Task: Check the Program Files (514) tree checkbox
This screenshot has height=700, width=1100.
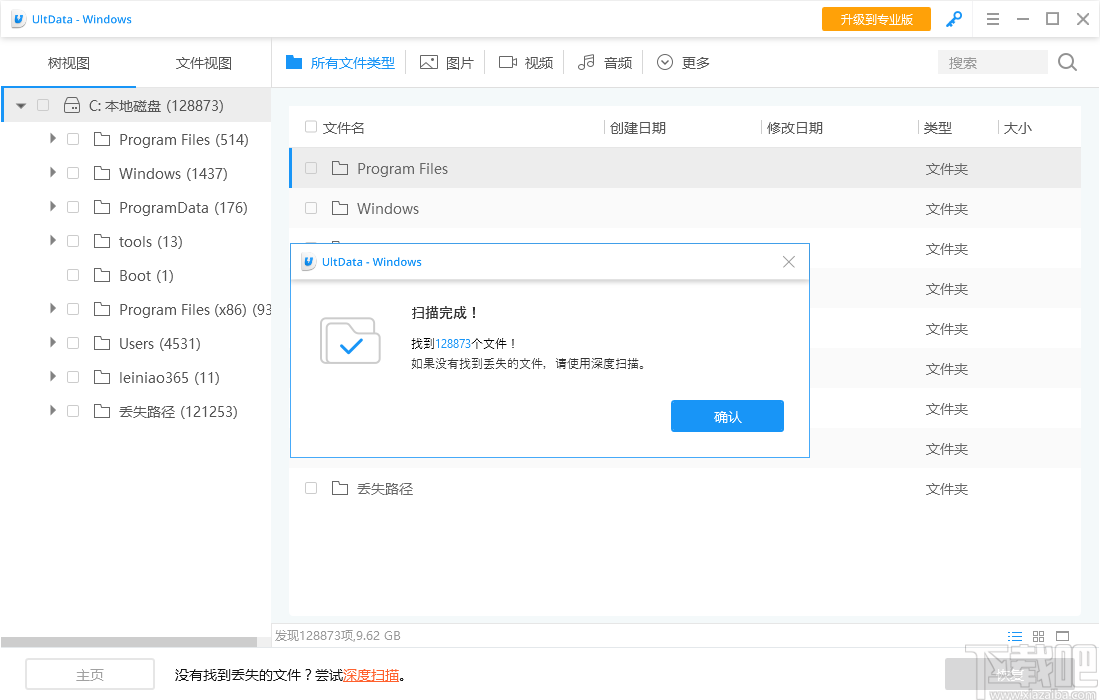Action: pyautogui.click(x=73, y=139)
